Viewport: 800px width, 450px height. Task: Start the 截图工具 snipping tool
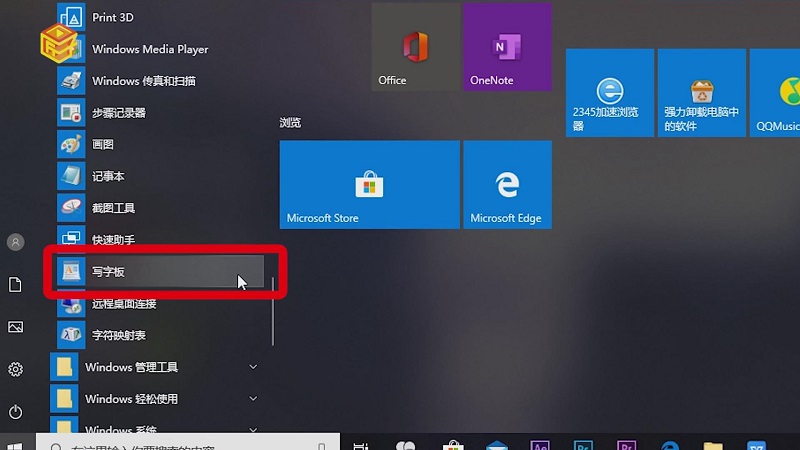(x=113, y=208)
